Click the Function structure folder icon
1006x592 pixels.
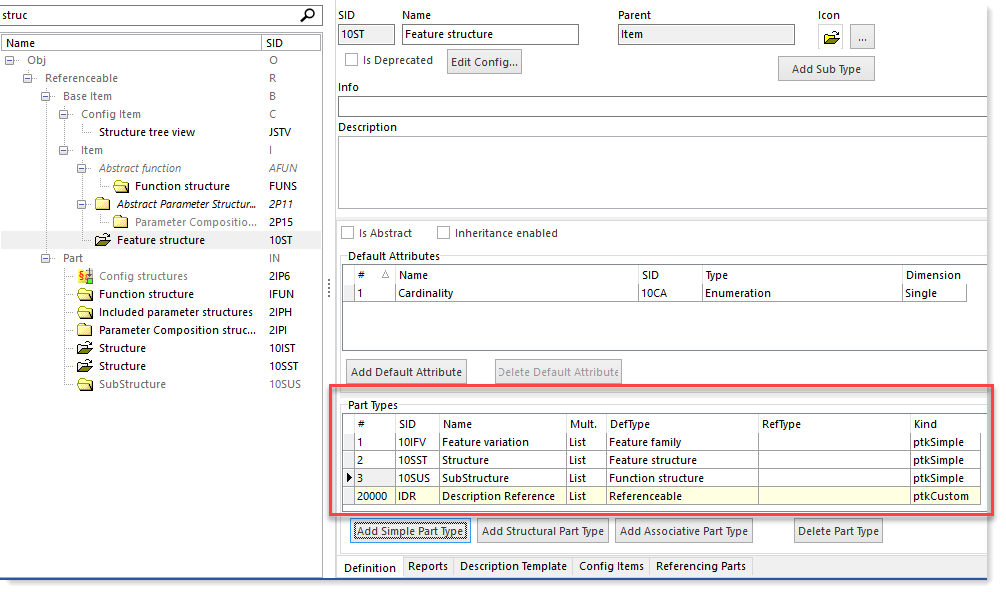(x=85, y=294)
